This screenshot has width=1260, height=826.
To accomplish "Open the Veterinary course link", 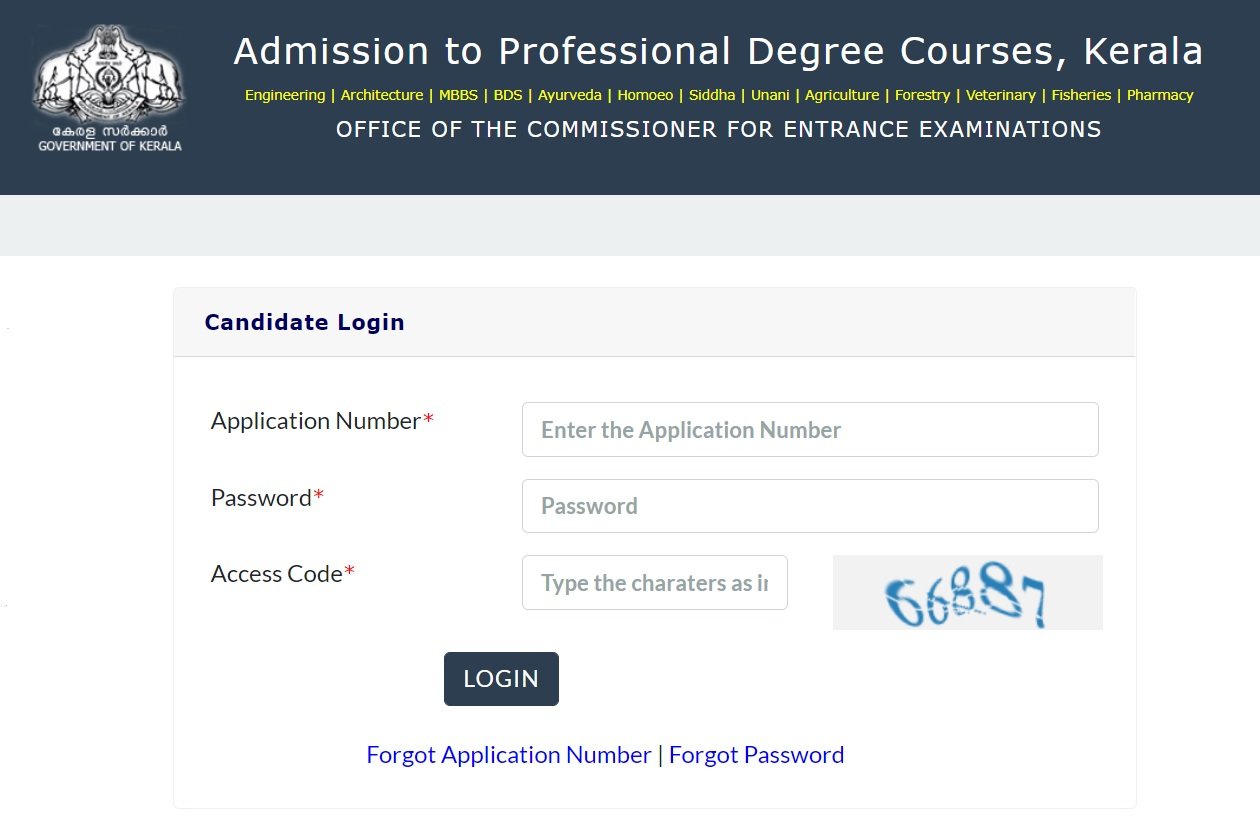I will click(1001, 95).
